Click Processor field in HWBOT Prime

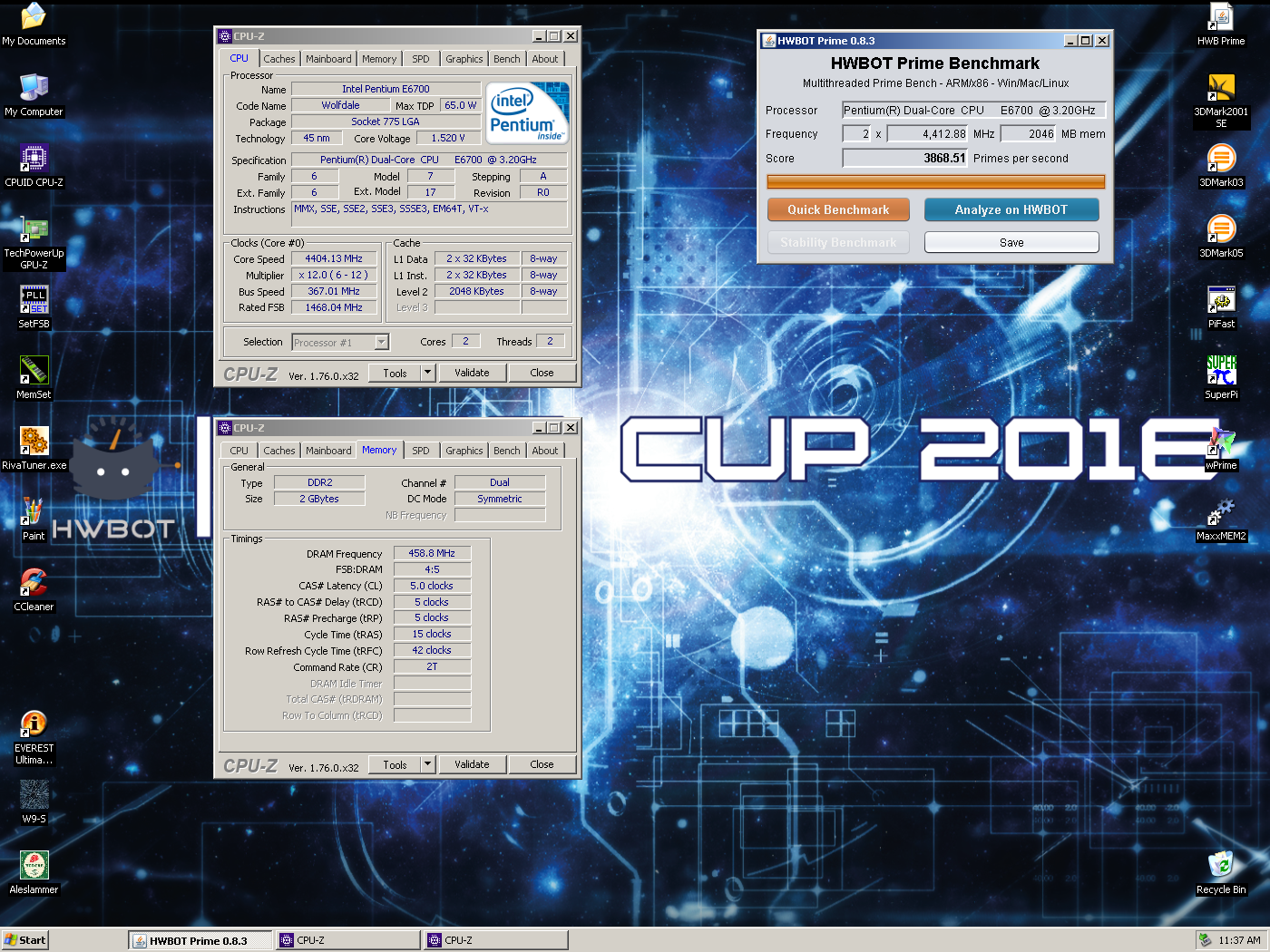click(973, 110)
